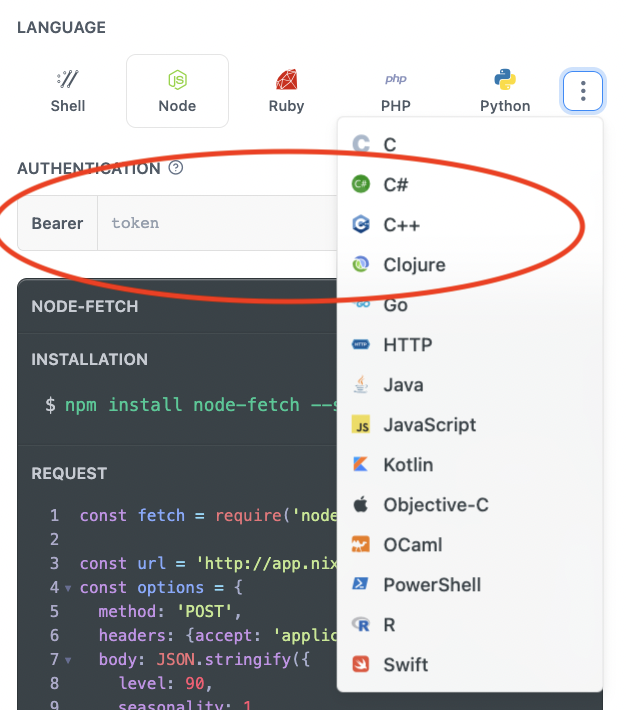Click the Swift bird icon
The image size is (626, 710).
coord(361,664)
